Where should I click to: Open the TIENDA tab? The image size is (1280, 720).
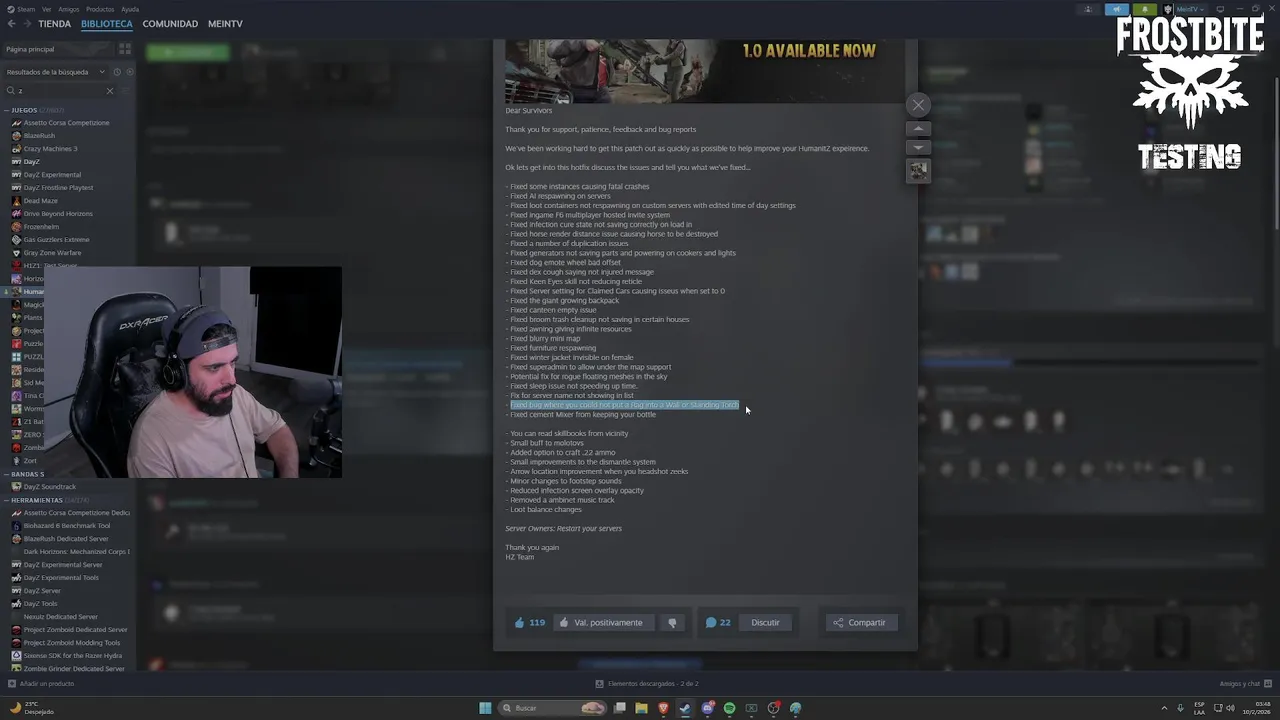(x=54, y=24)
